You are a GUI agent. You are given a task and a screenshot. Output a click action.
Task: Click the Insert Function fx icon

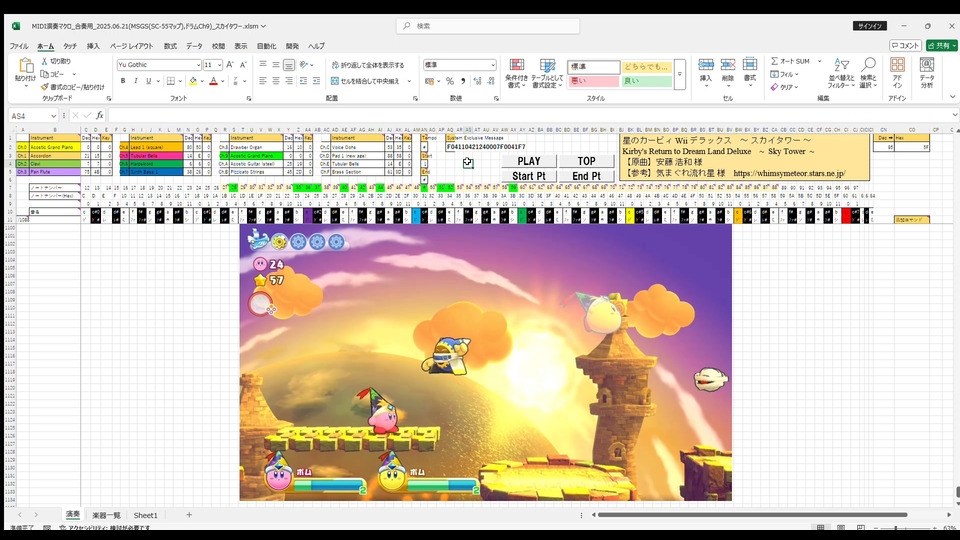[x=100, y=115]
